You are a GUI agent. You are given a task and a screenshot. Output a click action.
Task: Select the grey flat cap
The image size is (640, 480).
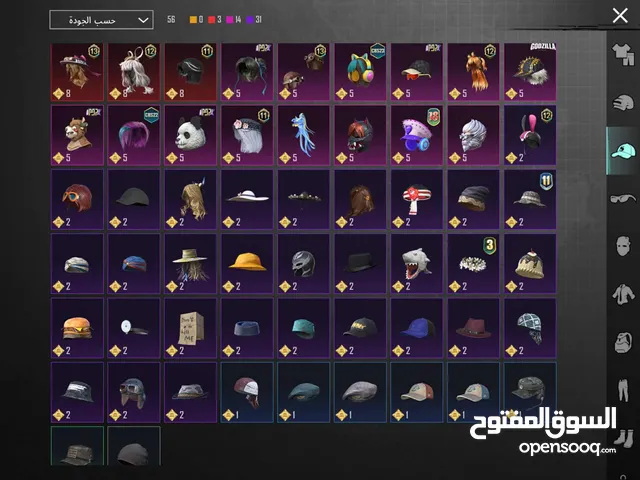tap(360, 392)
